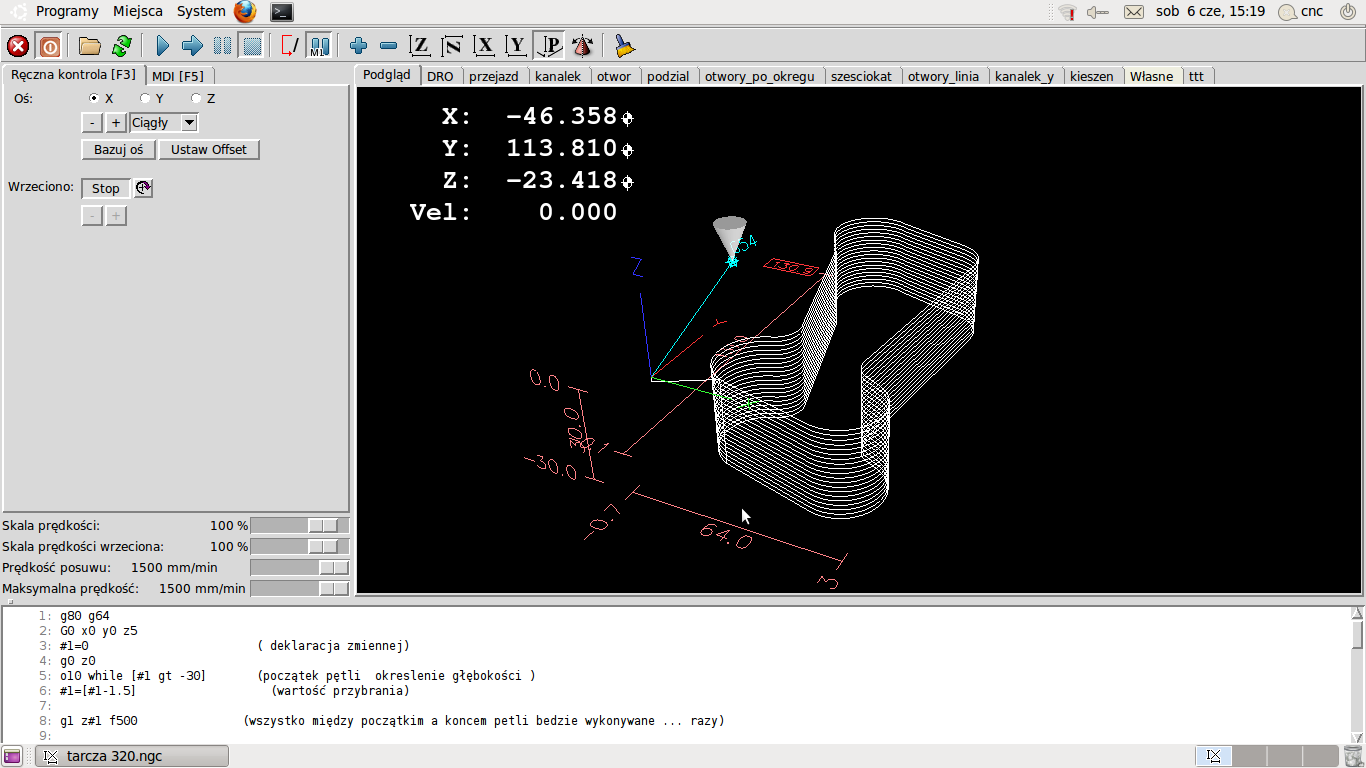Open the otwory_linia tab
This screenshot has width=1366, height=768.
click(x=944, y=76)
